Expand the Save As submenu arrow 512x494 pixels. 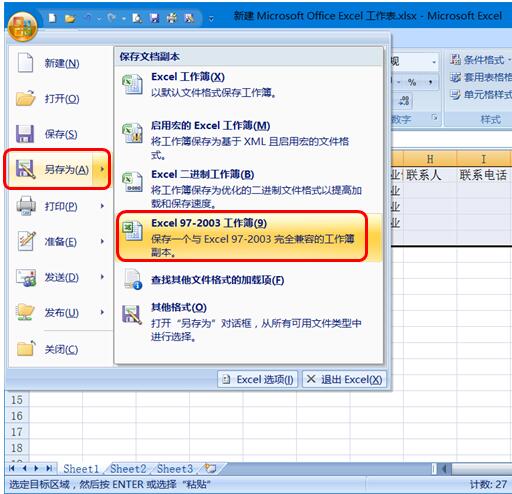tap(102, 169)
